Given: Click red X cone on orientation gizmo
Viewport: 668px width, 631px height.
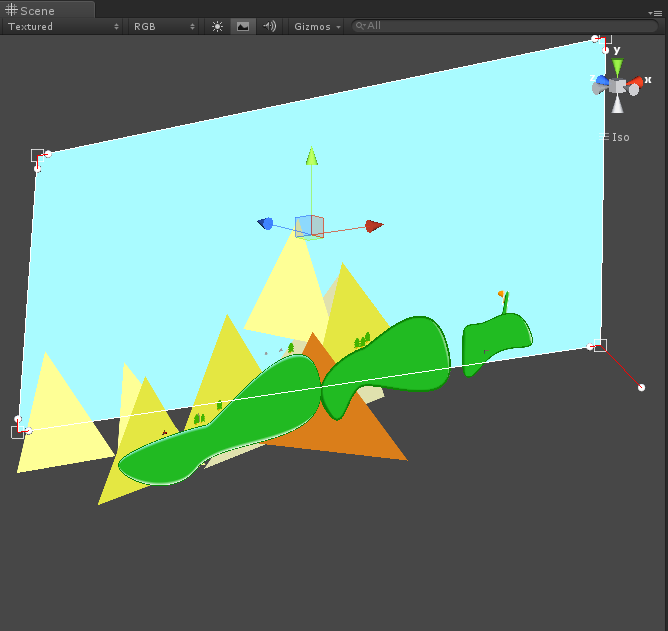Looking at the screenshot, I should 636,82.
